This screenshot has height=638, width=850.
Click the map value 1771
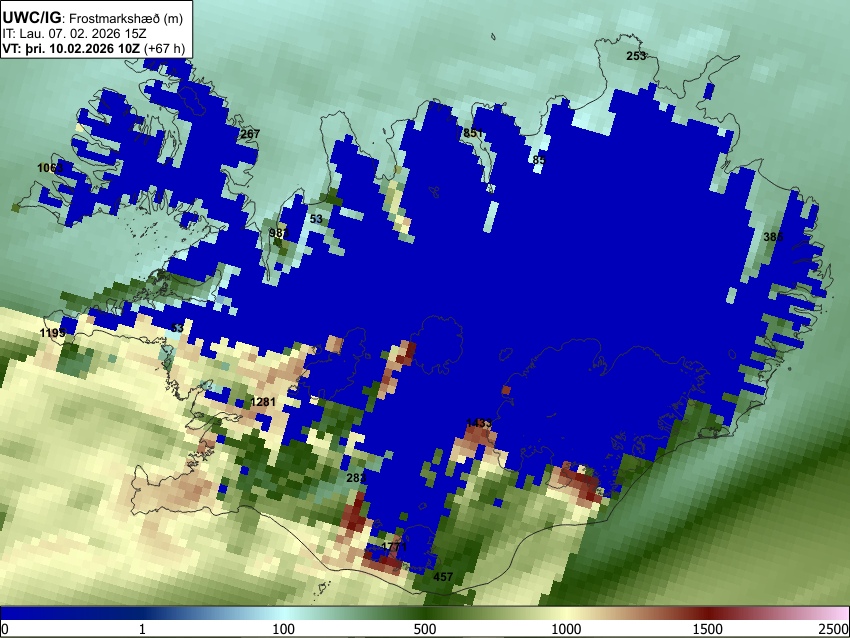394,547
